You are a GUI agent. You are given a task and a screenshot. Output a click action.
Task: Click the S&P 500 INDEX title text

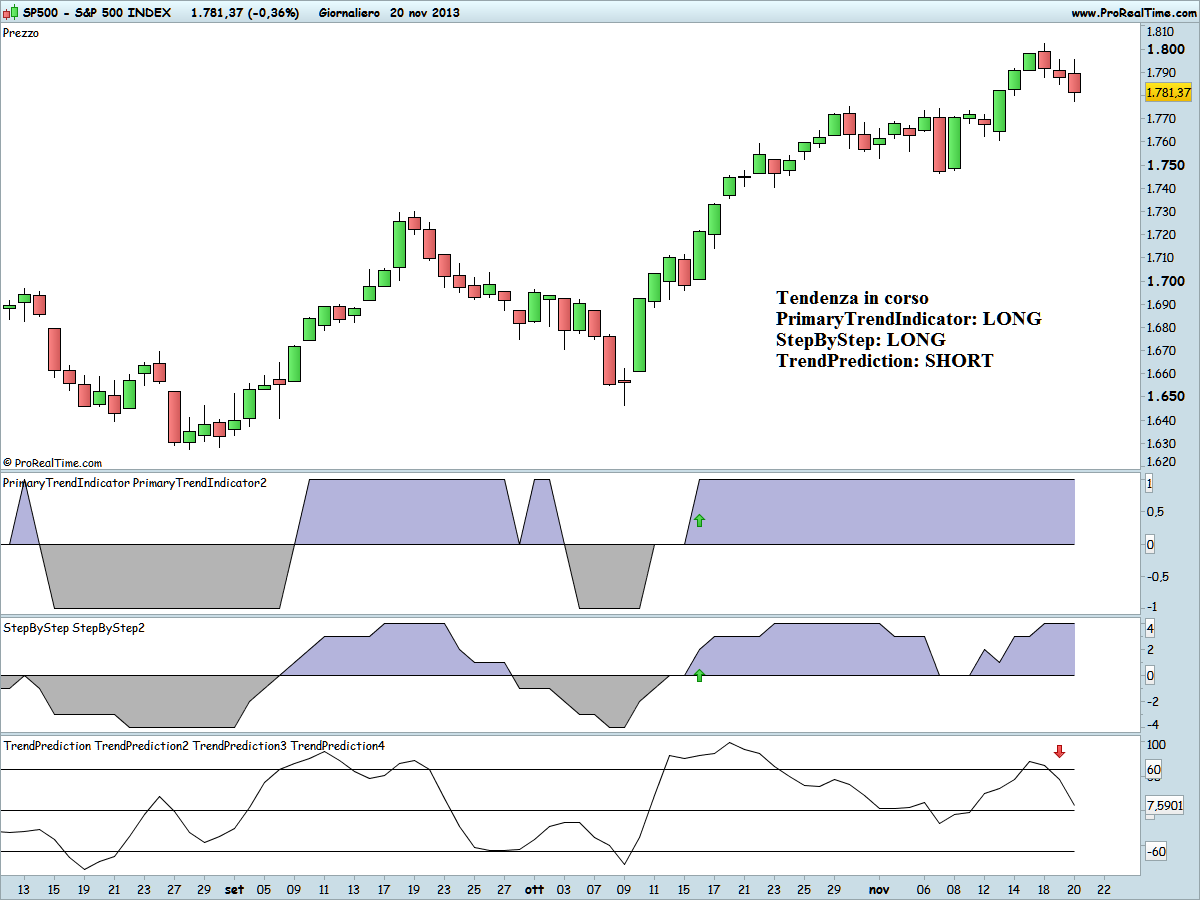pyautogui.click(x=124, y=13)
